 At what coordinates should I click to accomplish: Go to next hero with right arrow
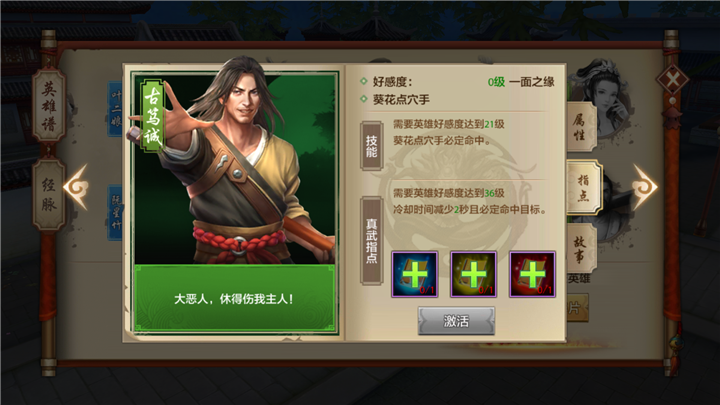click(x=644, y=187)
